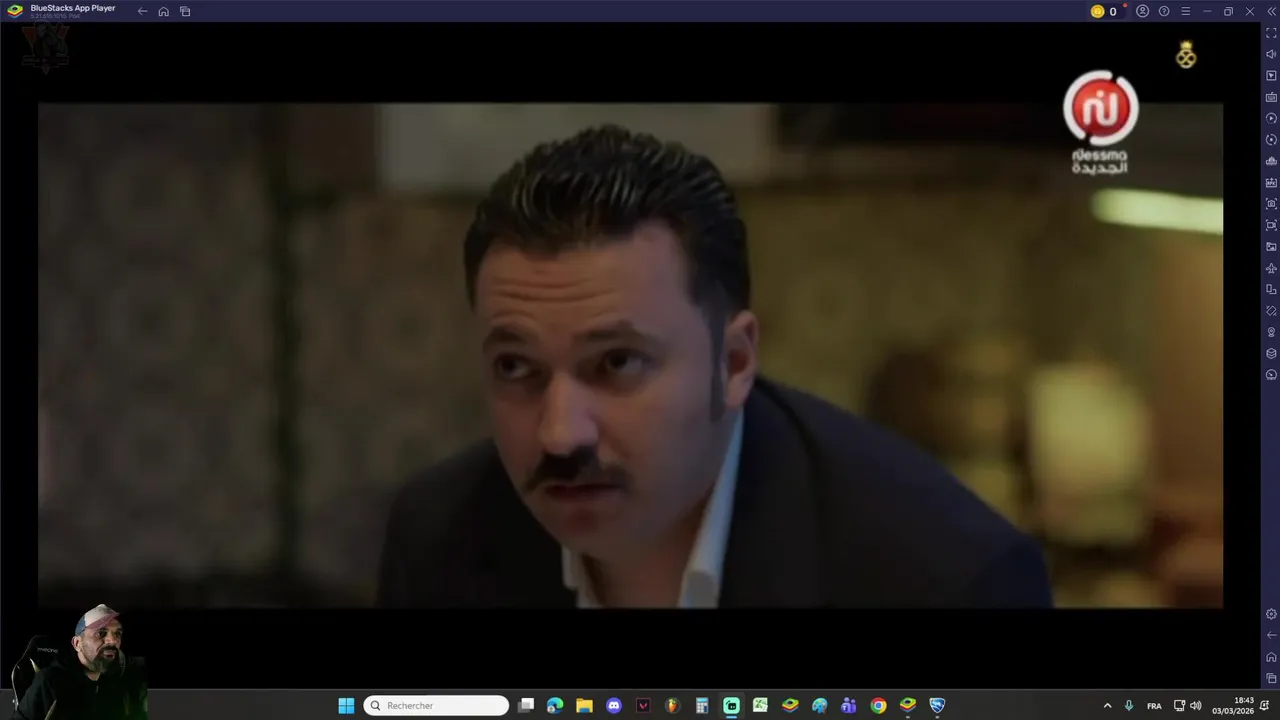Start screen recording from sidebar
Image resolution: width=1280 pixels, height=720 pixels.
[1271, 225]
